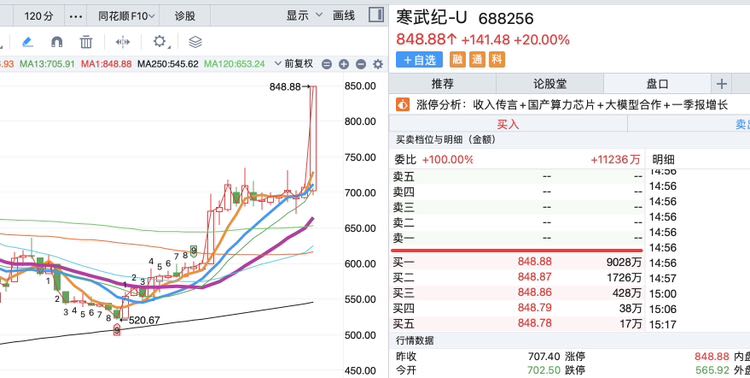
Task: Switch to the 论股堂 tab
Action: click(x=550, y=84)
